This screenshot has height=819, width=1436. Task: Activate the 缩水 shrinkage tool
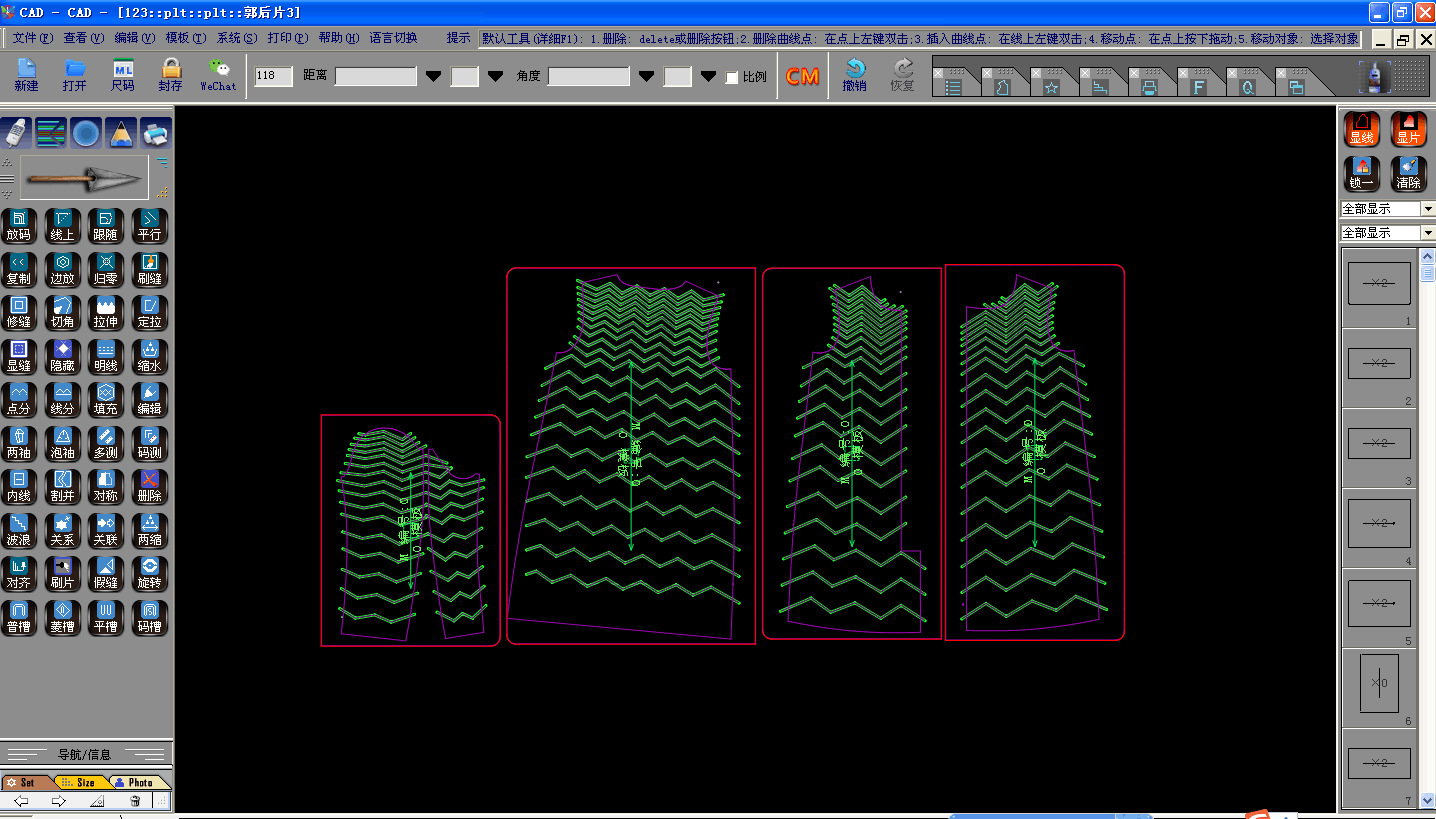[x=149, y=356]
